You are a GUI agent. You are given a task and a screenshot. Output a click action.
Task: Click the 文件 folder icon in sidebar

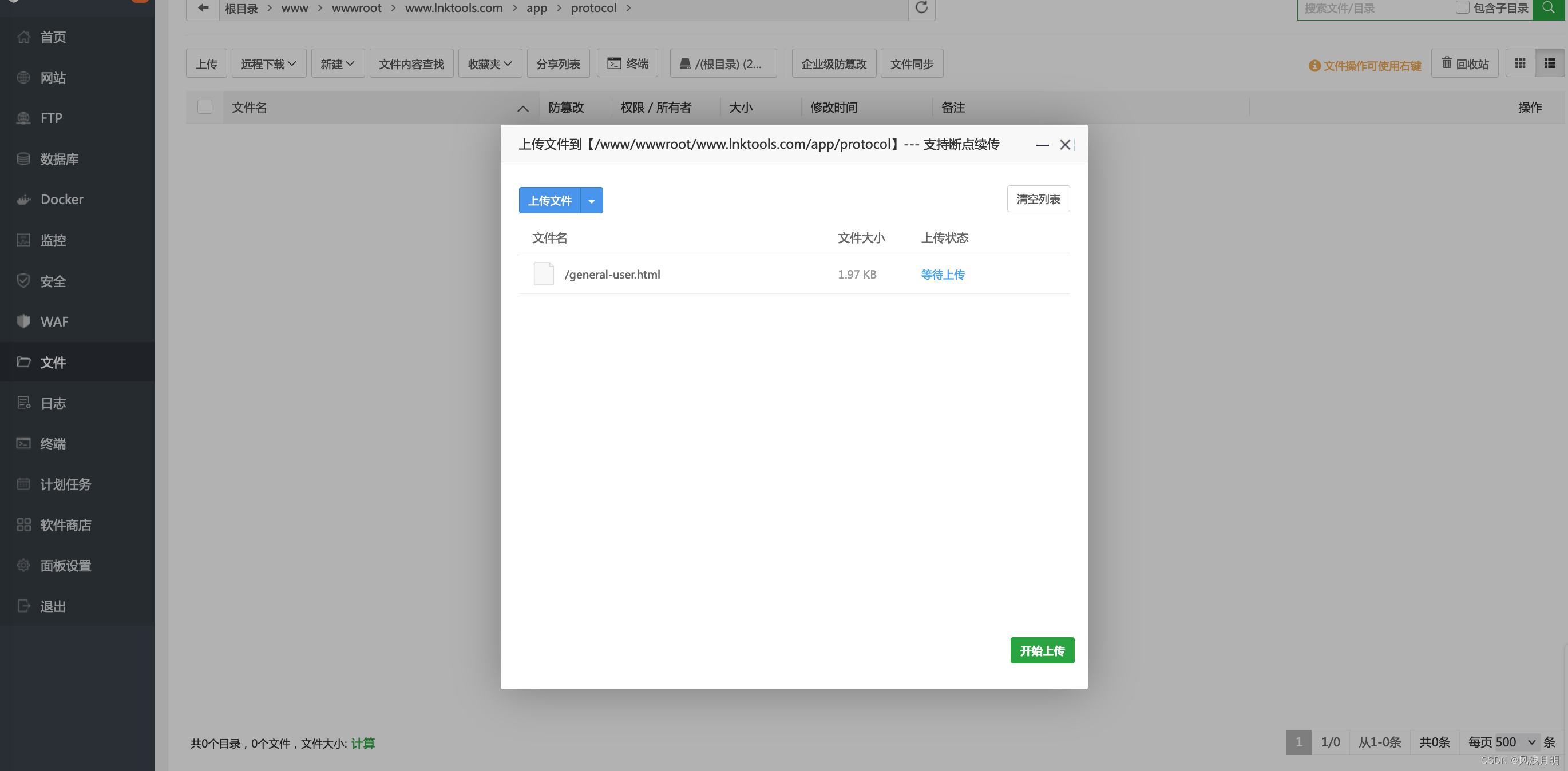[23, 362]
